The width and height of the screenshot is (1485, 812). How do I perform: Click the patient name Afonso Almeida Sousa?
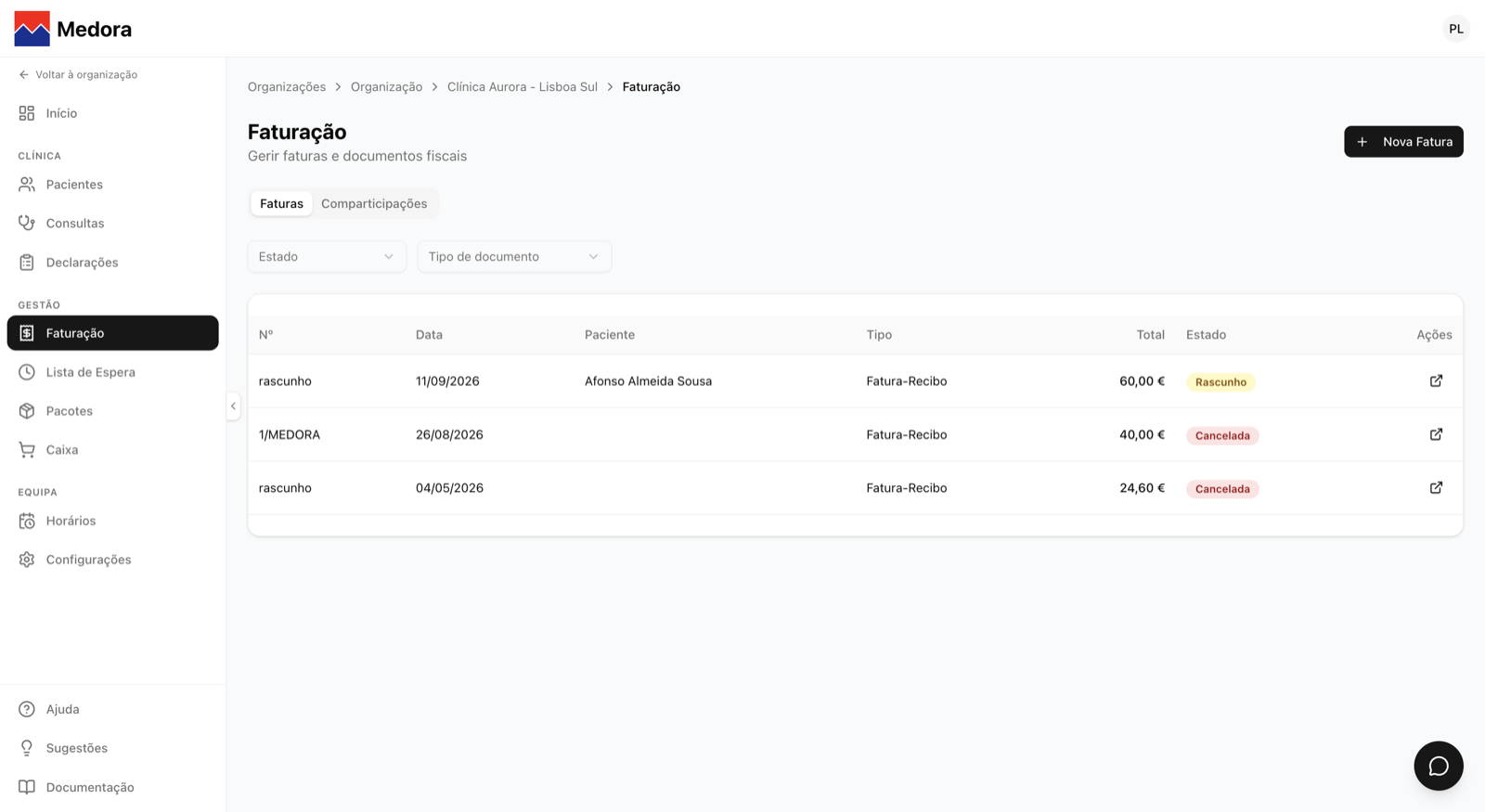648,380
